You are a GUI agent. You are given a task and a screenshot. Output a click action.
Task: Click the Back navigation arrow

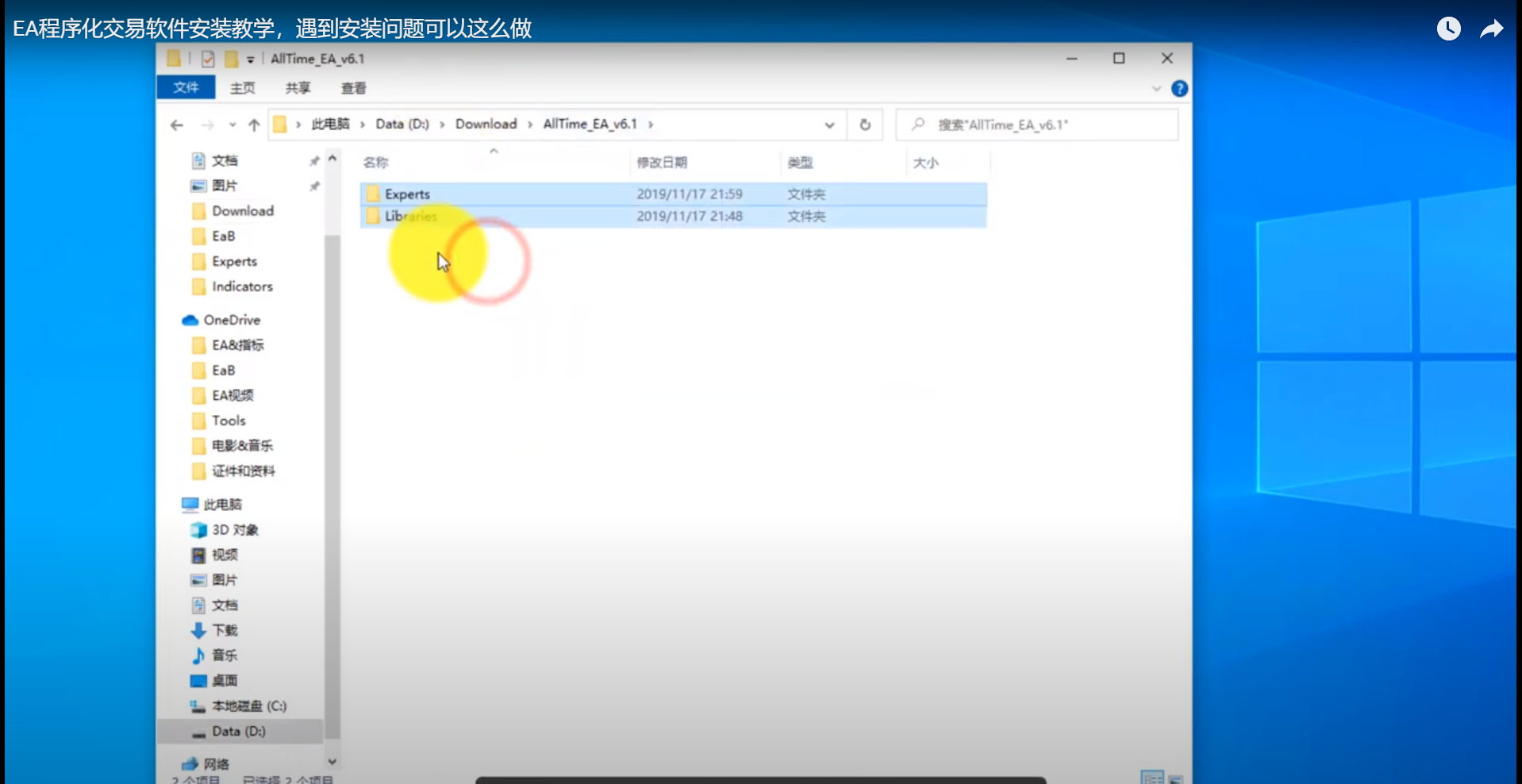pyautogui.click(x=177, y=125)
